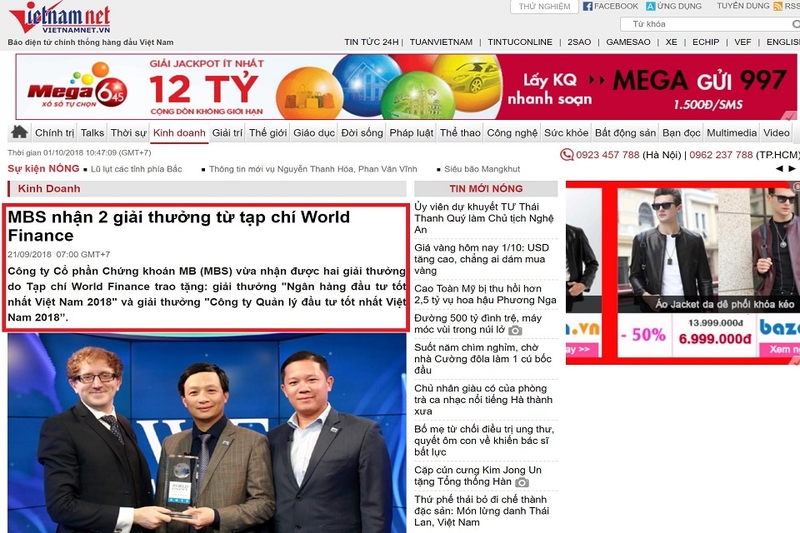Click the MBS award ceremony photo
This screenshot has width=800, height=533.
click(207, 433)
